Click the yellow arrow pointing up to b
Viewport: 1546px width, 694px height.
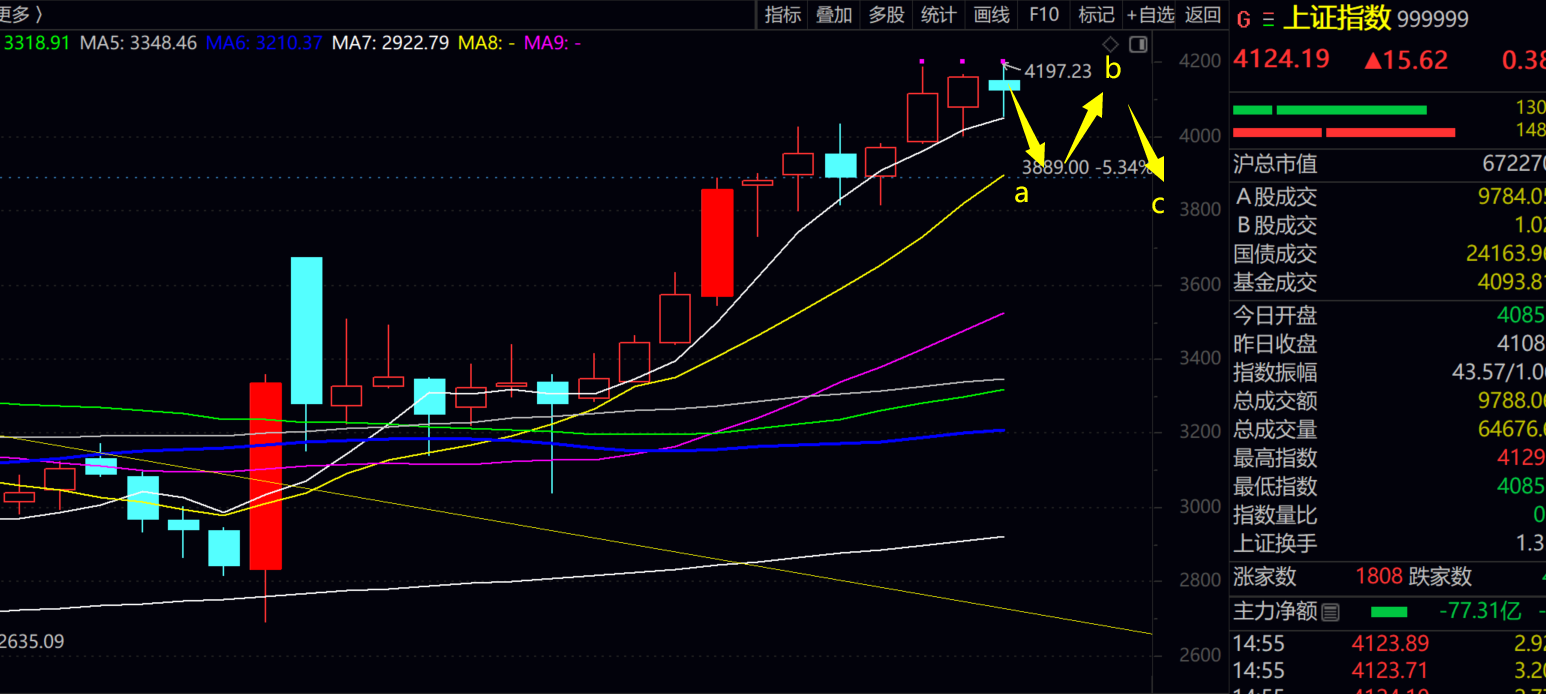pyautogui.click(x=1085, y=126)
